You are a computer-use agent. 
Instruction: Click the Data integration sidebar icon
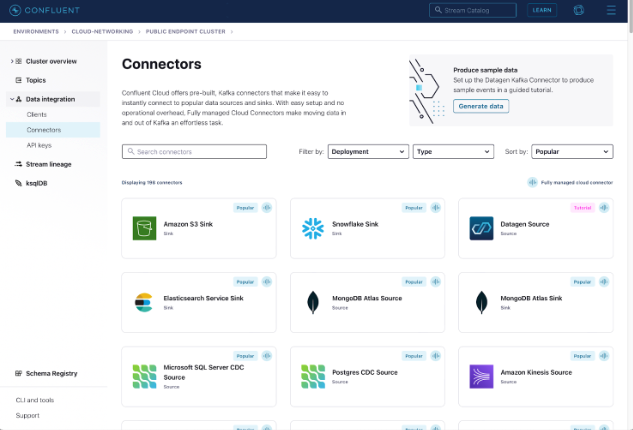click(19, 99)
